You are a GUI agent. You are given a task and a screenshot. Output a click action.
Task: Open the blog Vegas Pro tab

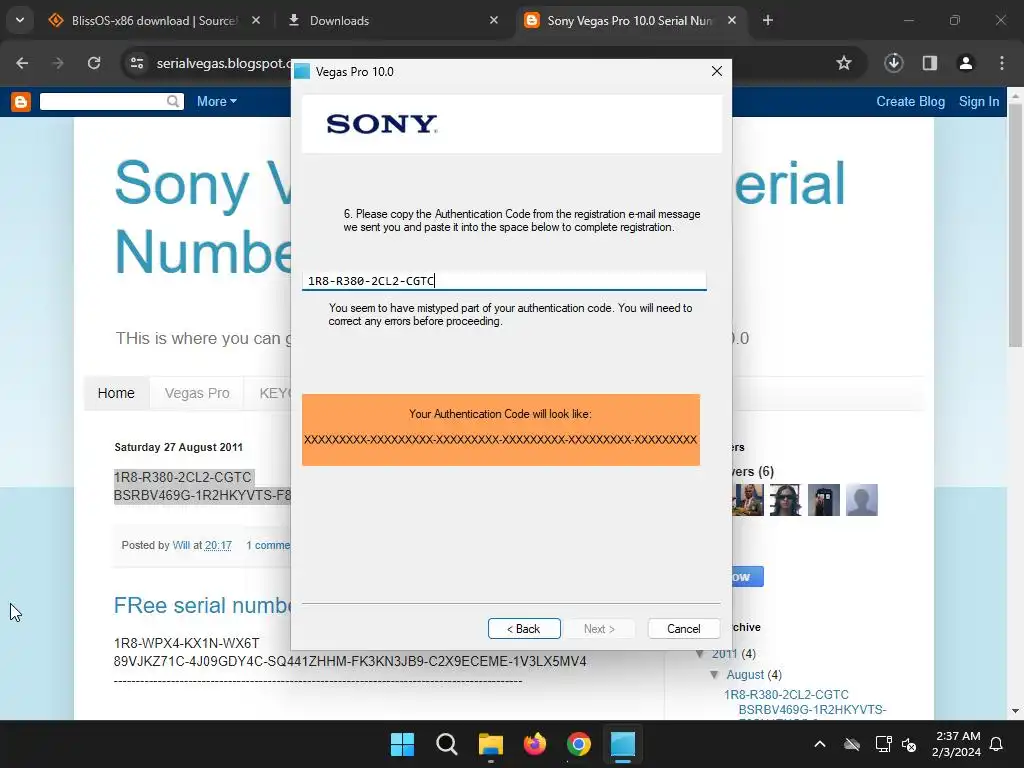(x=197, y=393)
